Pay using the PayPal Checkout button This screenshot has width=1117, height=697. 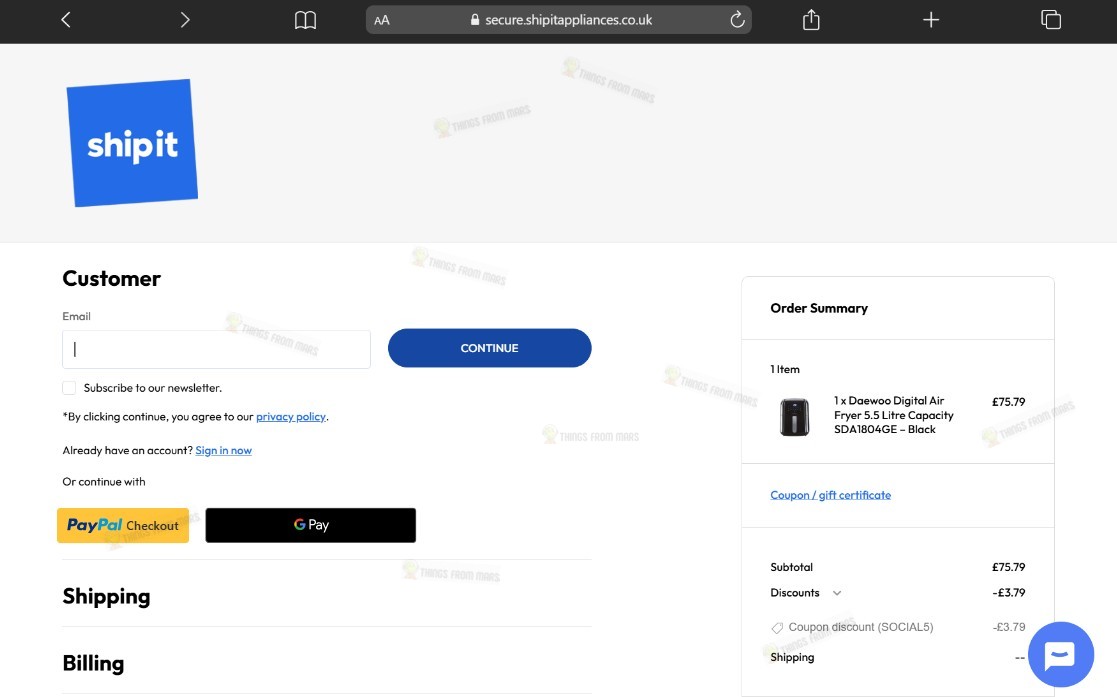point(123,525)
